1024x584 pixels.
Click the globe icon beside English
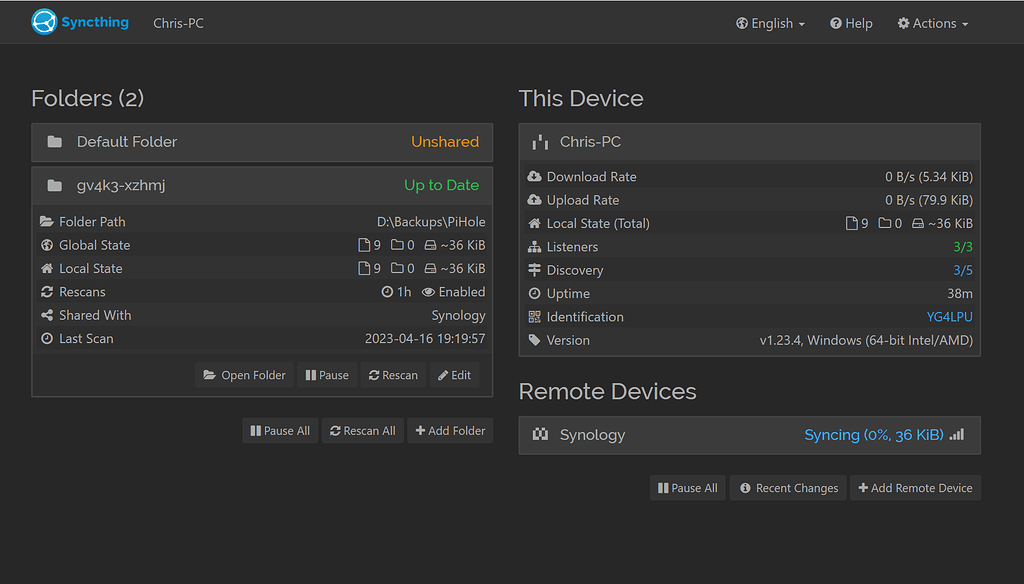pyautogui.click(x=742, y=23)
